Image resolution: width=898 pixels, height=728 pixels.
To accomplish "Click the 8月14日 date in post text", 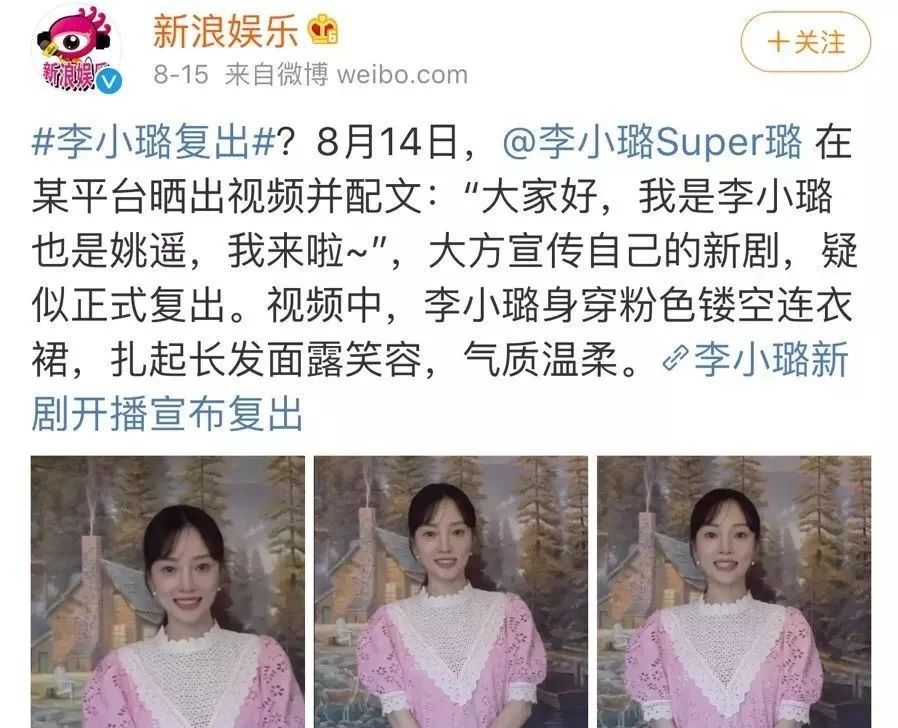I will pos(387,143).
